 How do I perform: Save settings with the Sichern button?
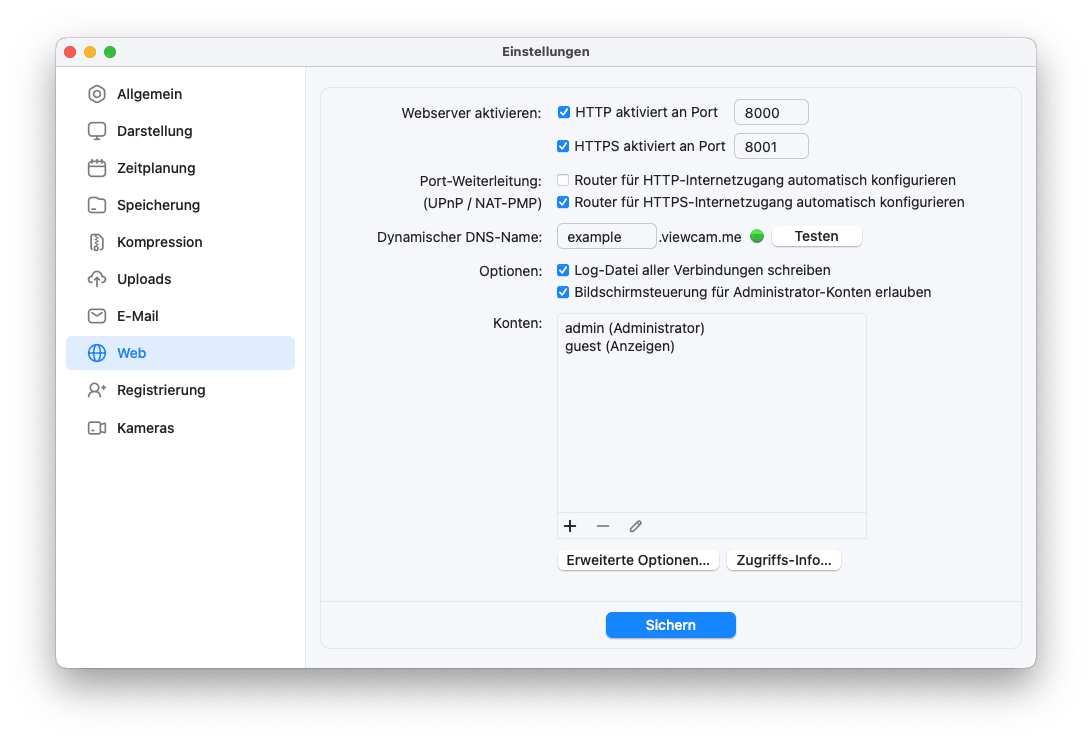click(x=670, y=625)
